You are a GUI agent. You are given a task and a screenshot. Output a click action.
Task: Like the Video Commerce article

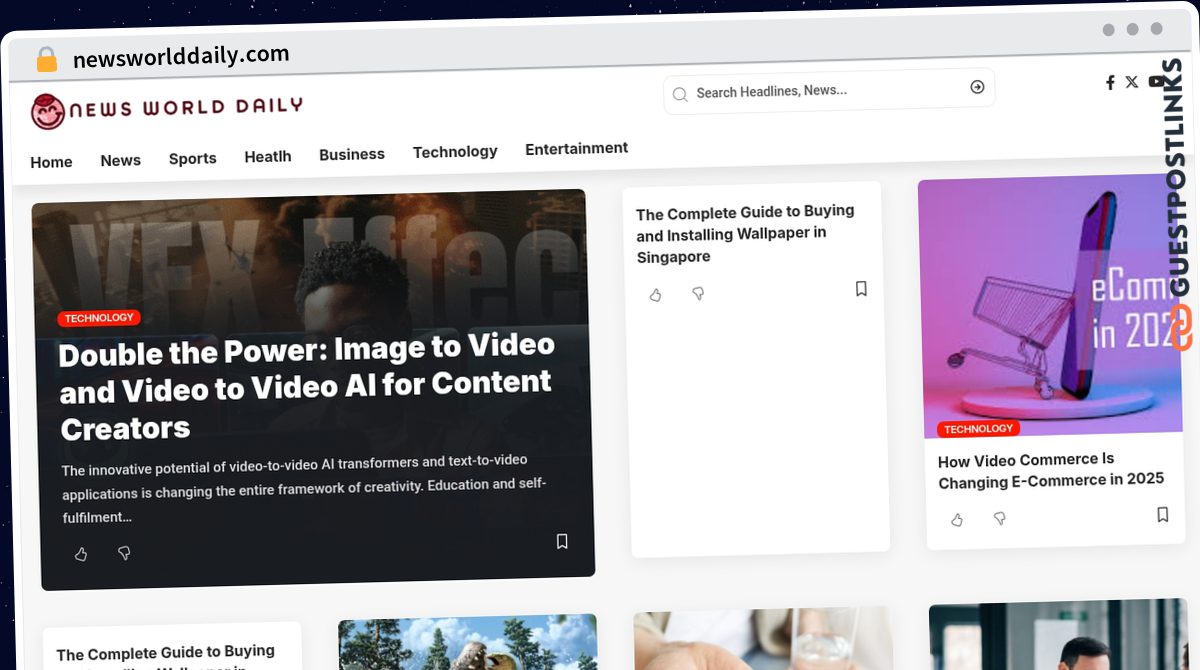(957, 520)
